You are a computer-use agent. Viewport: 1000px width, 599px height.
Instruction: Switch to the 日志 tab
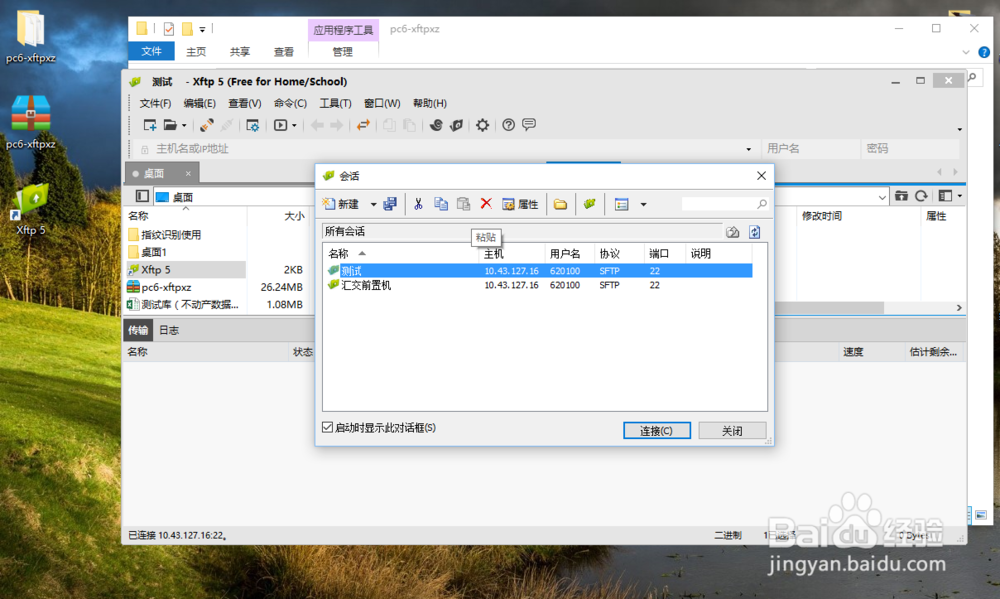click(x=169, y=330)
